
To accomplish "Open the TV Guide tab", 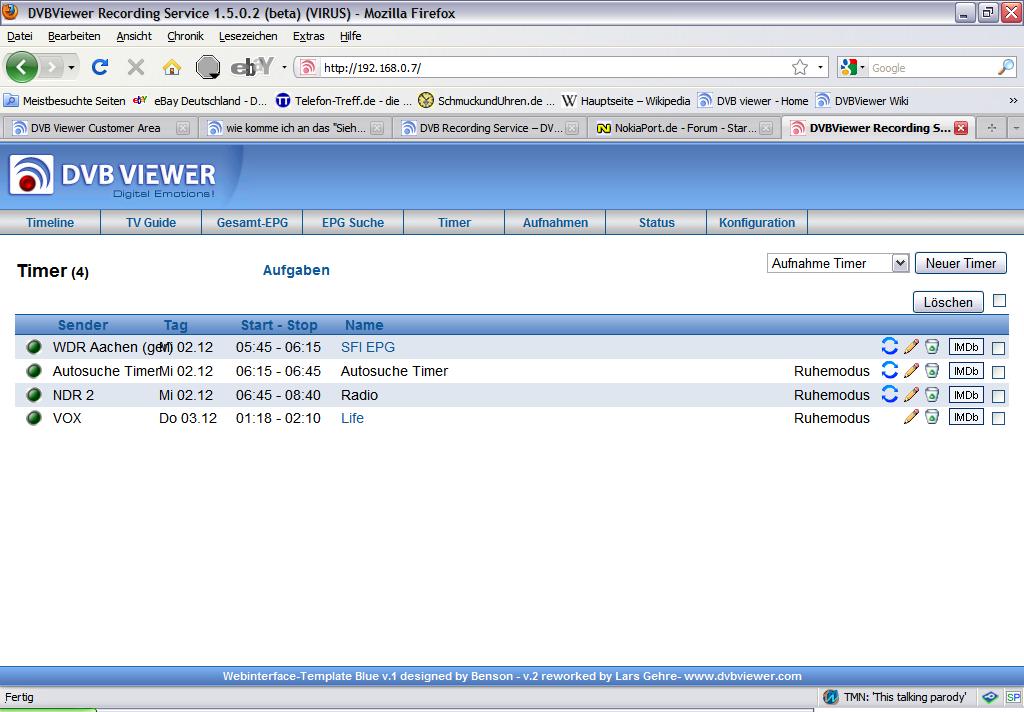I will click(x=151, y=223).
